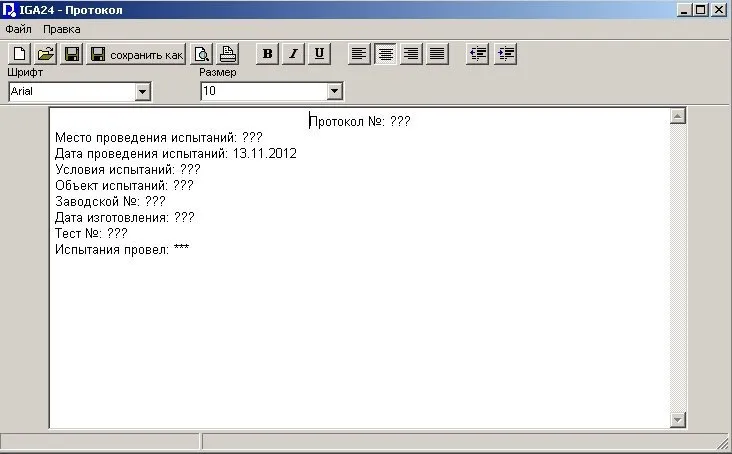Image resolution: width=732 pixels, height=454 pixels.
Task: Open the Правка menu
Action: (62, 29)
